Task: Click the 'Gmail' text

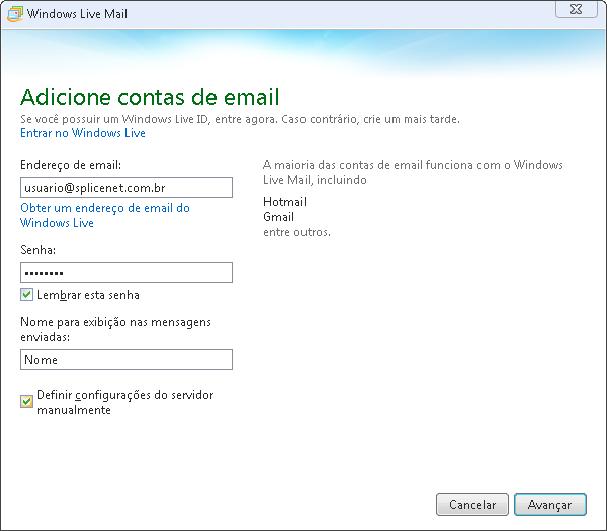Action: pos(278,217)
